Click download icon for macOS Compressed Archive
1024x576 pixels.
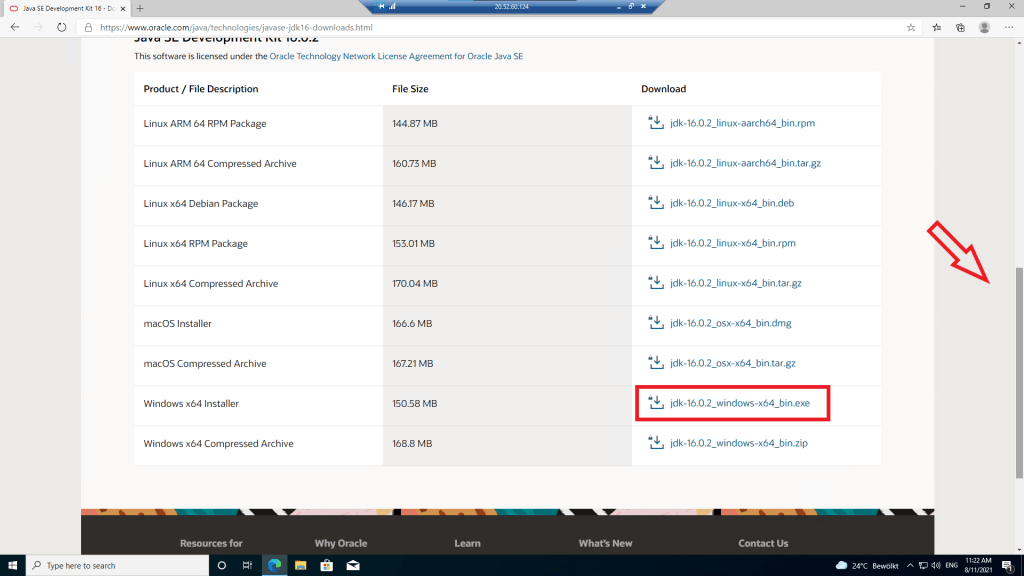pos(656,362)
